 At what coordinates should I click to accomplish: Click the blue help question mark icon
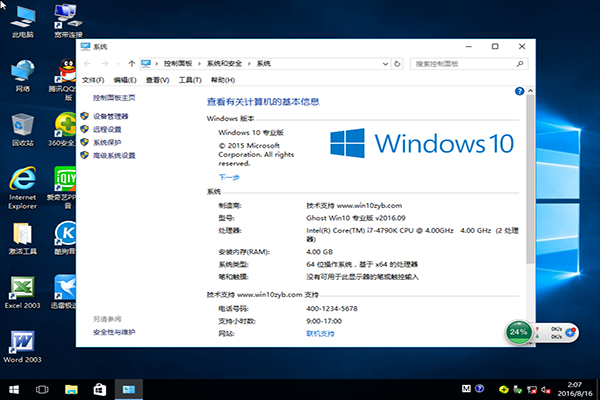click(520, 91)
